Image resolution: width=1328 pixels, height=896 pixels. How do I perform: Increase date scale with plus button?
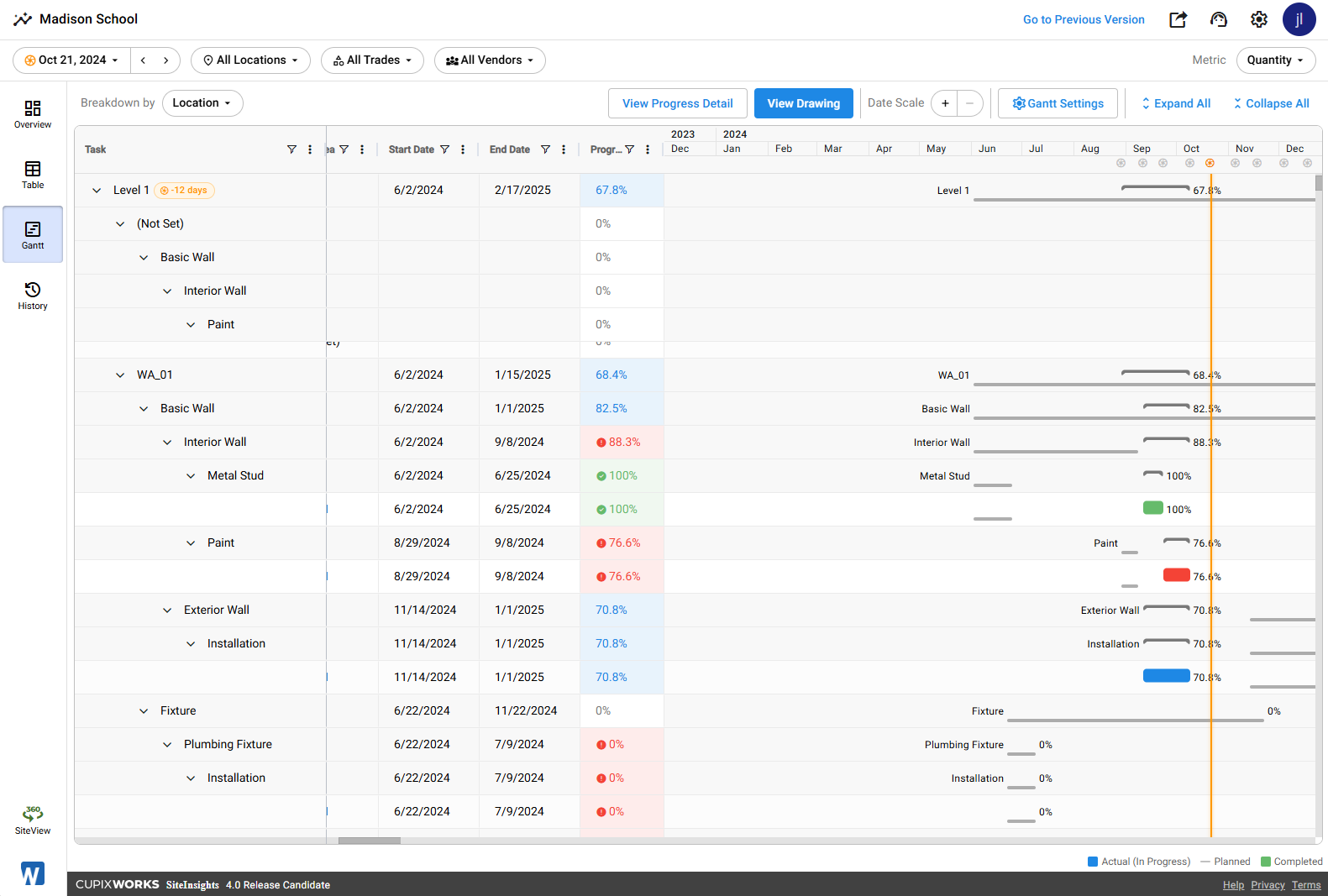coord(945,103)
